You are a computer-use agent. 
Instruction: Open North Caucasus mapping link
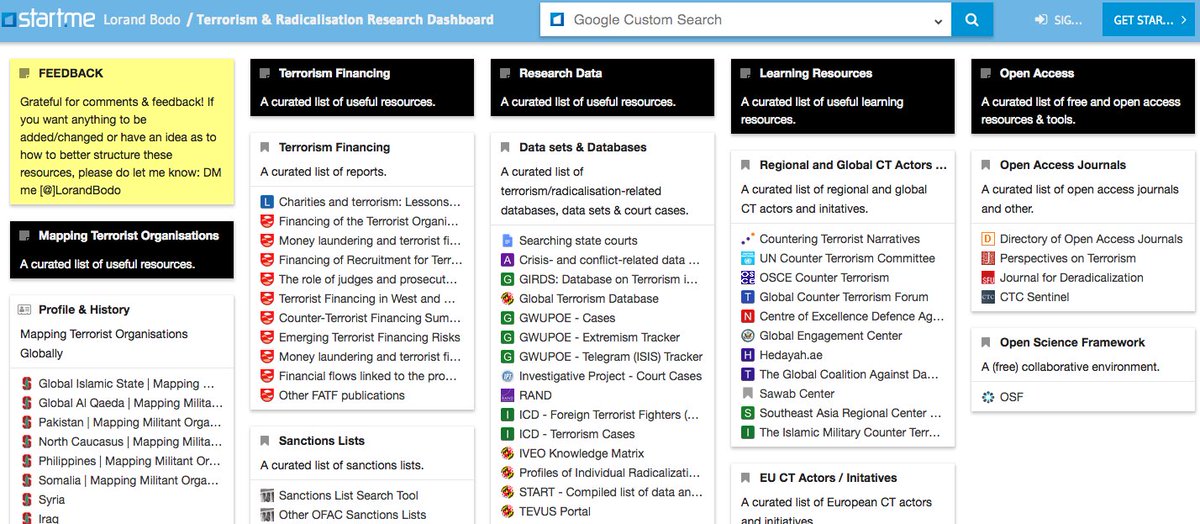pos(130,442)
